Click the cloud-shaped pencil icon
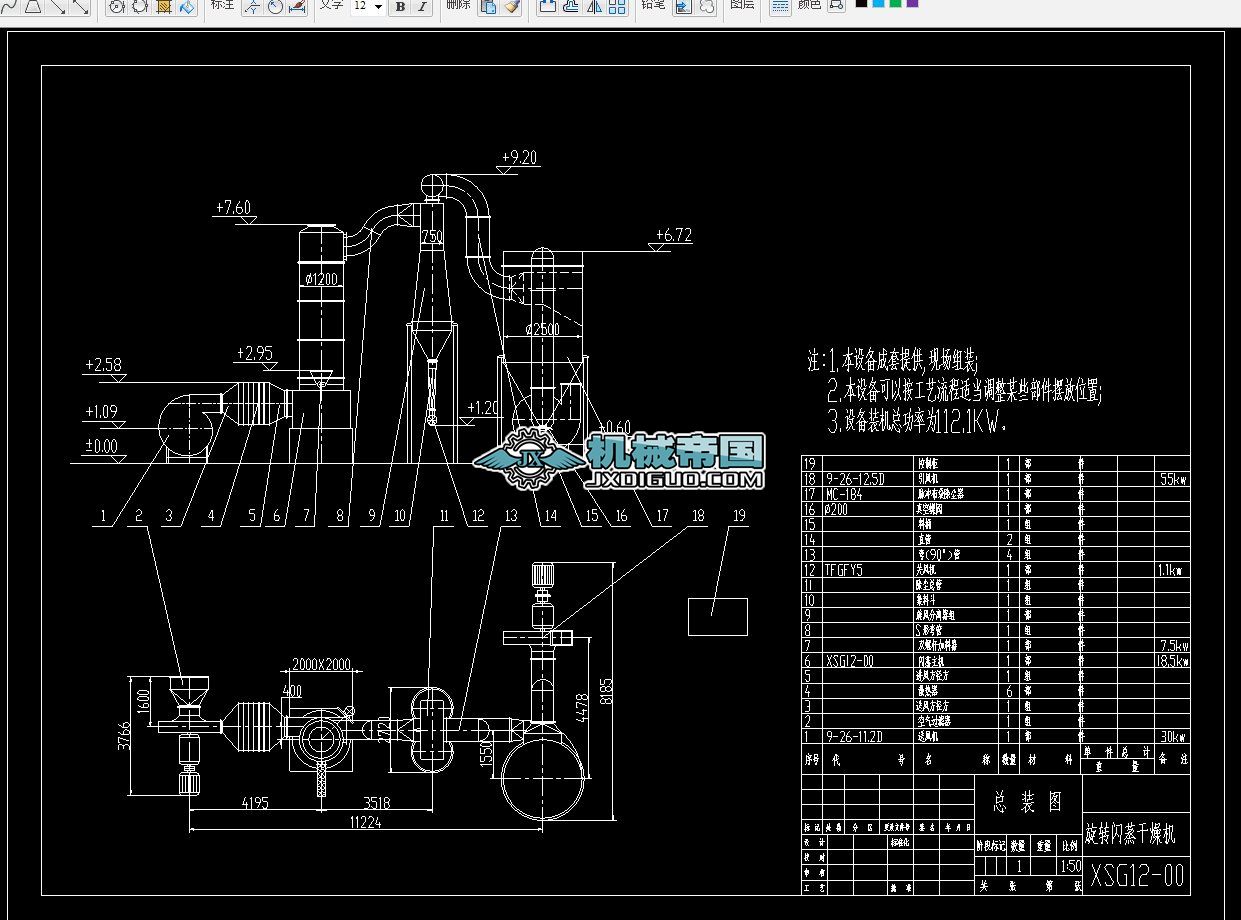1241x920 pixels. coord(706,6)
